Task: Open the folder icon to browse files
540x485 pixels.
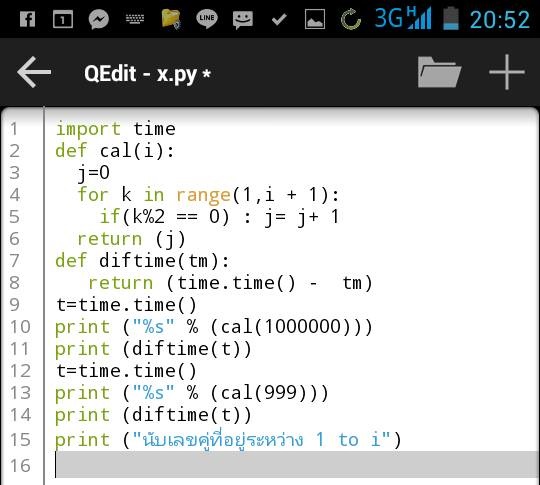Action: pyautogui.click(x=439, y=72)
